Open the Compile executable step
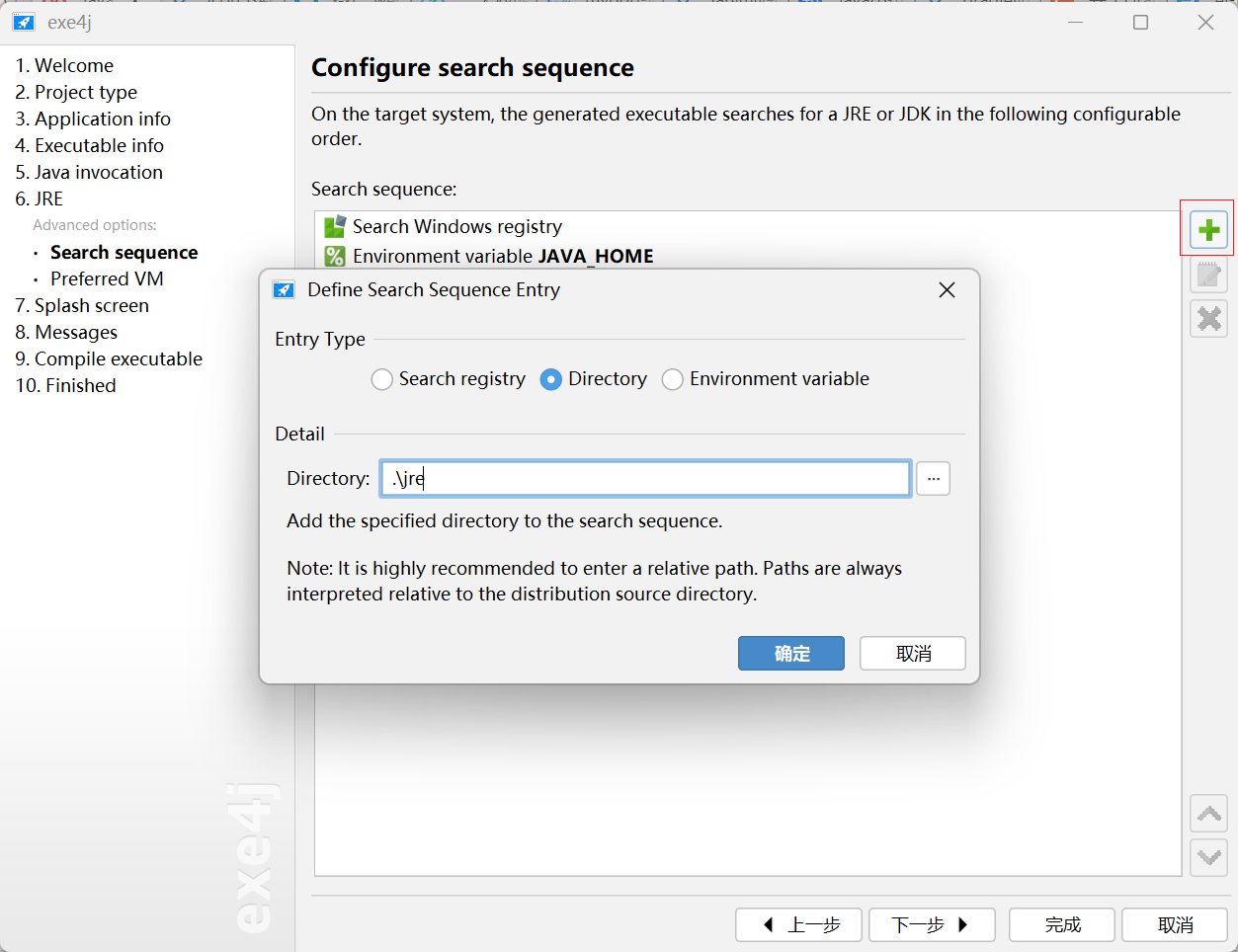Screen dimensions: 1238x952 pyautogui.click(x=109, y=359)
